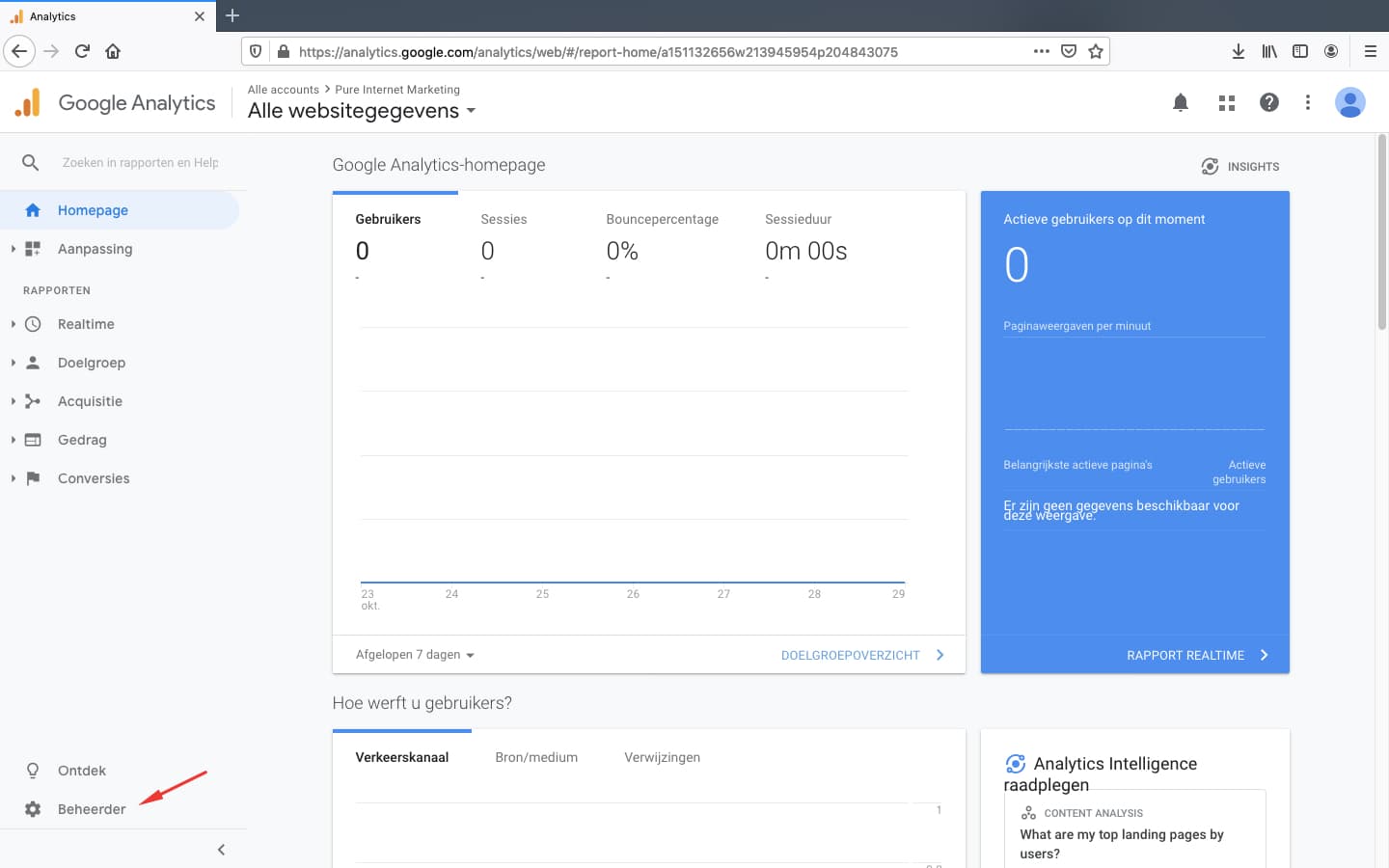Select the Sessieduur metric tab
Image resolution: width=1389 pixels, height=868 pixels.
[798, 220]
